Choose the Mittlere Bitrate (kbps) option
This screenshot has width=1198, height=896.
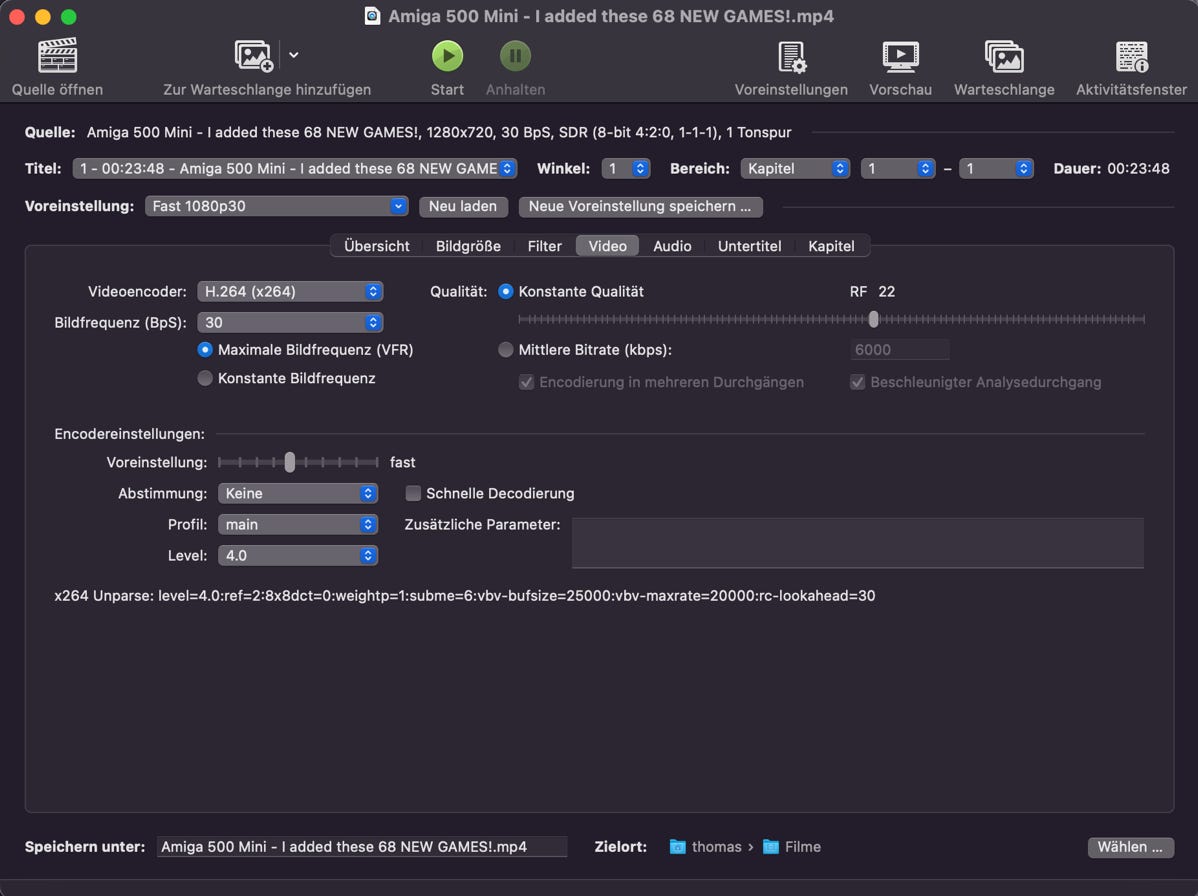point(506,350)
